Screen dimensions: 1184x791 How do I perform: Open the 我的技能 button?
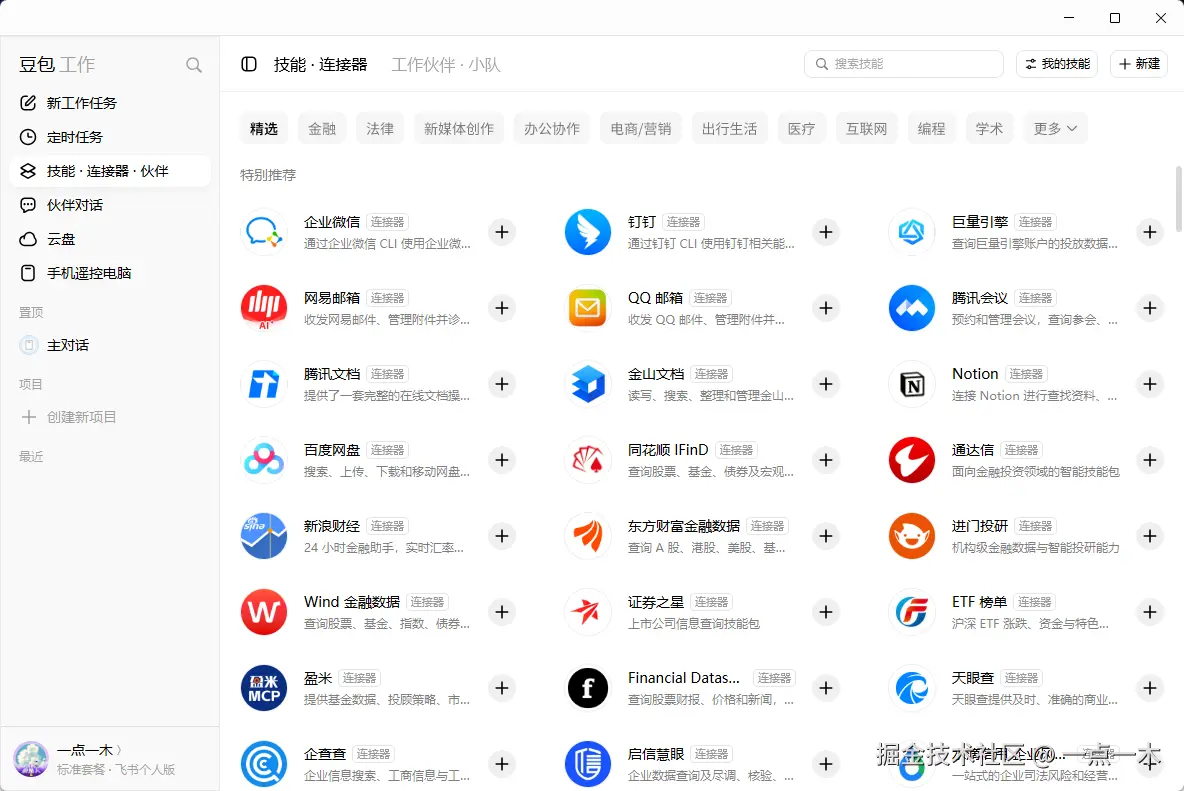(x=1056, y=64)
